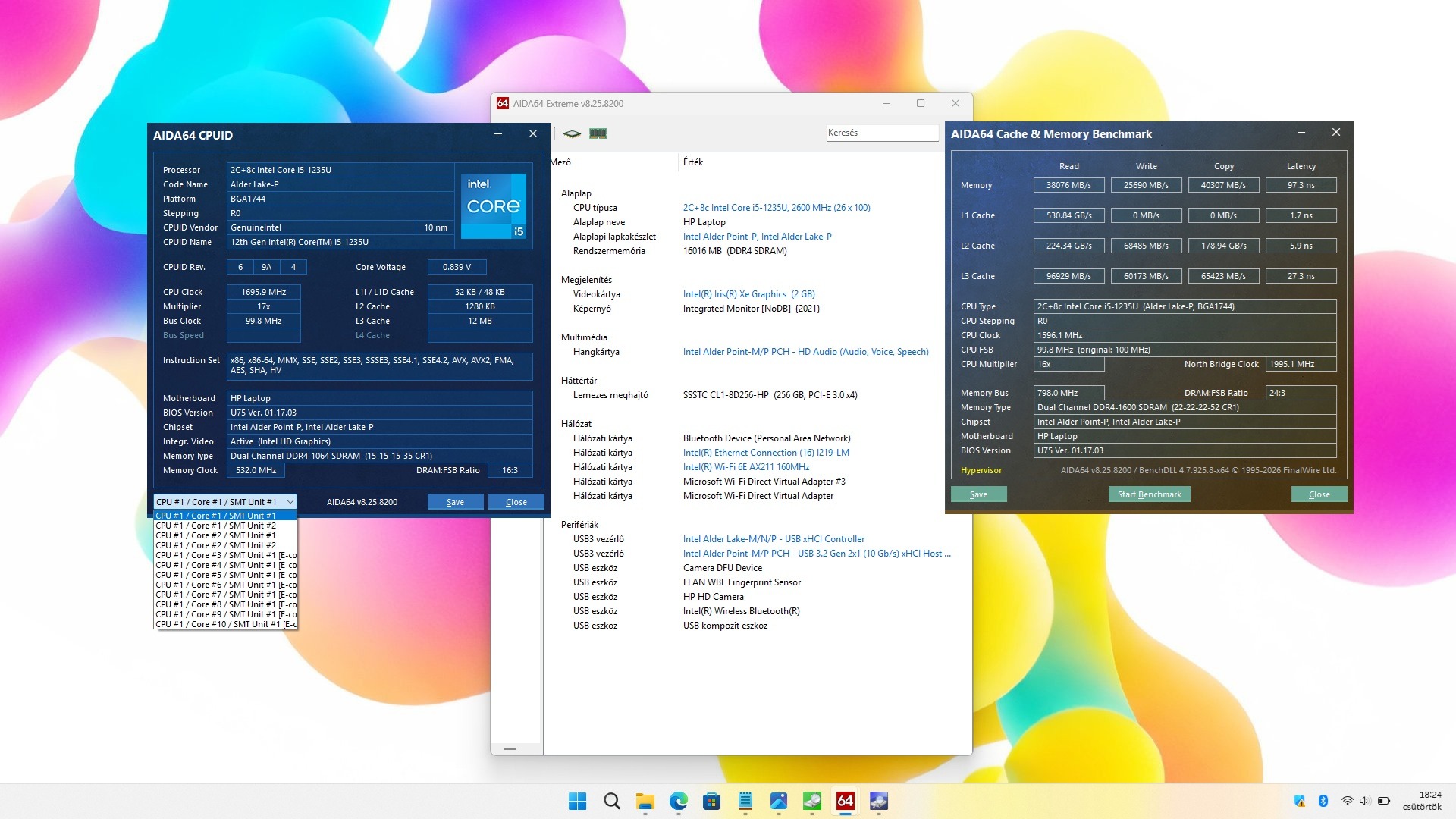Select CPU #1 / Core #2 / SMT Unit #1

pos(216,535)
